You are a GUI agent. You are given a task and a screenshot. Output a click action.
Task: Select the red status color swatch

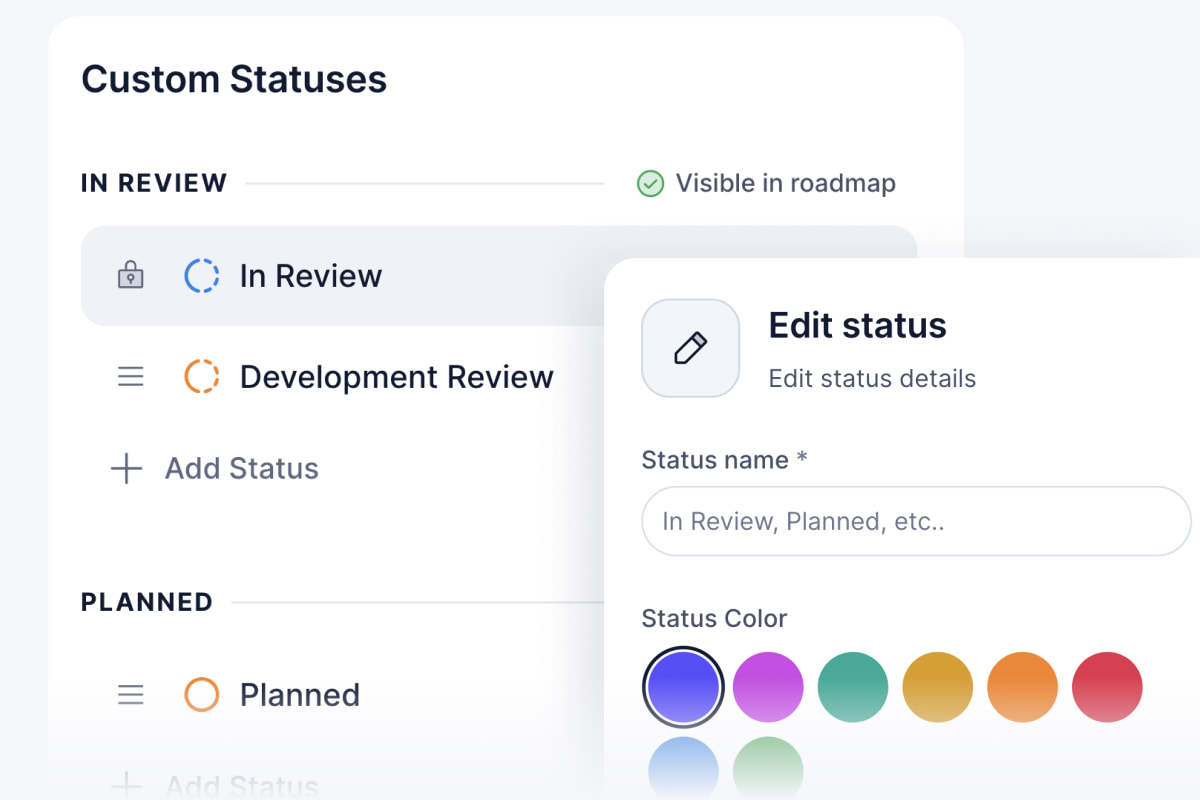point(1107,687)
